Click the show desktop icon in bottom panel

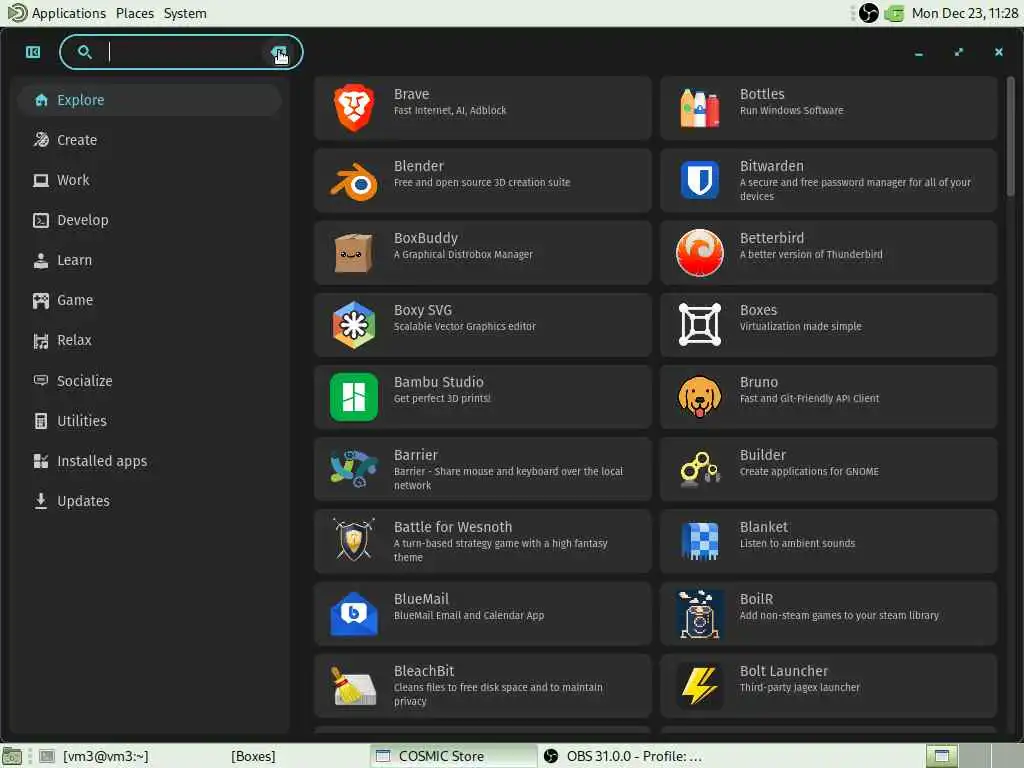[x=12, y=756]
